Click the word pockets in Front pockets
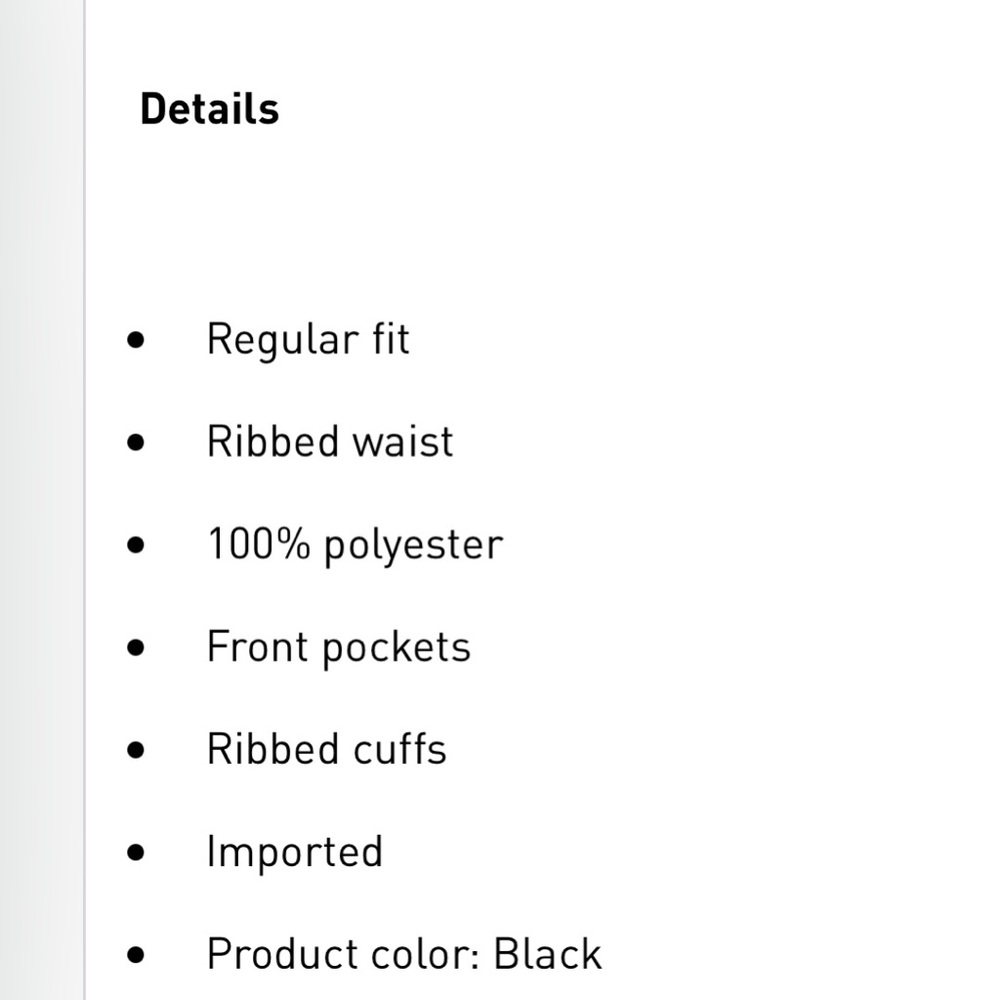1000x1000 pixels. pos(396,649)
